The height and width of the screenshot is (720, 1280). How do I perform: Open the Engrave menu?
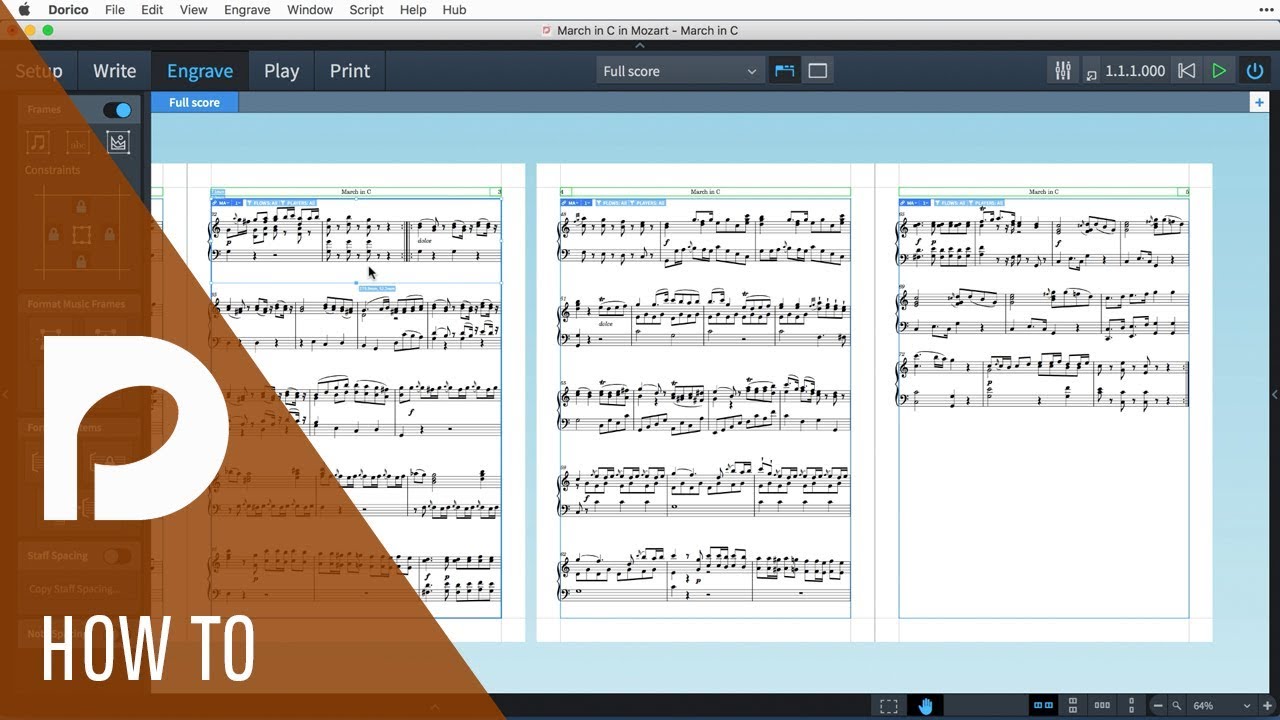coord(247,10)
